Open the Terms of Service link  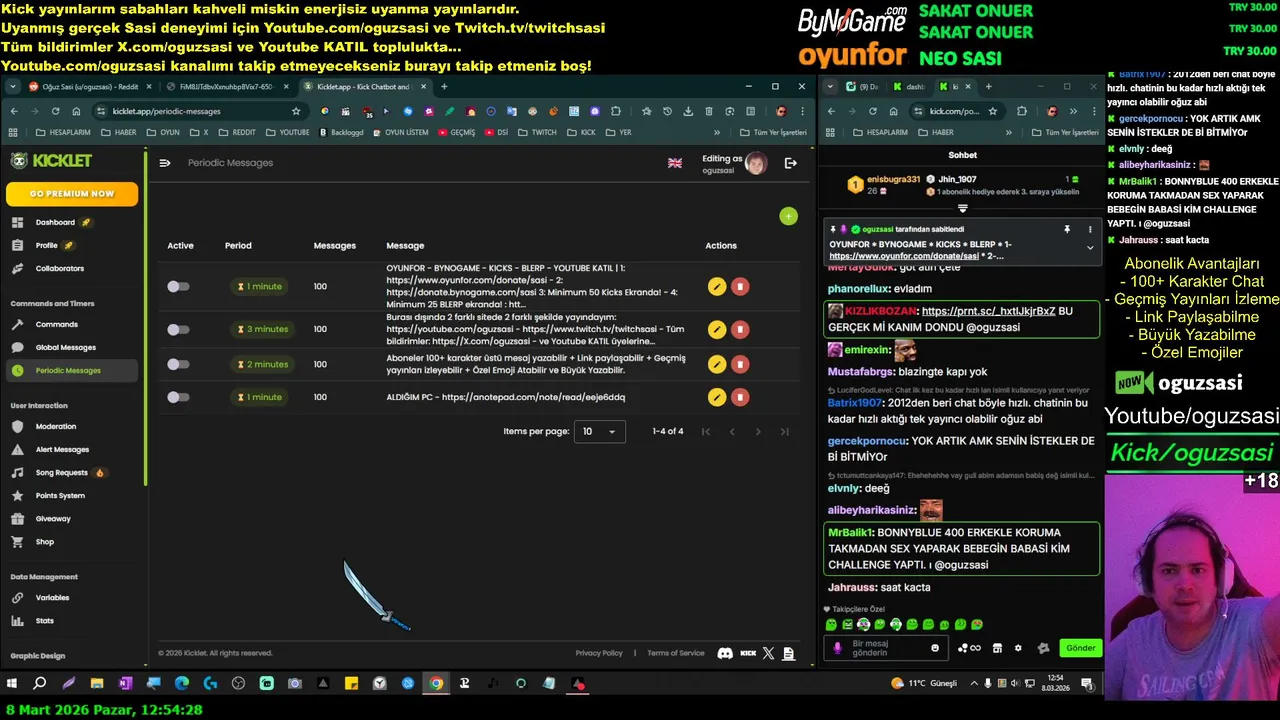676,653
